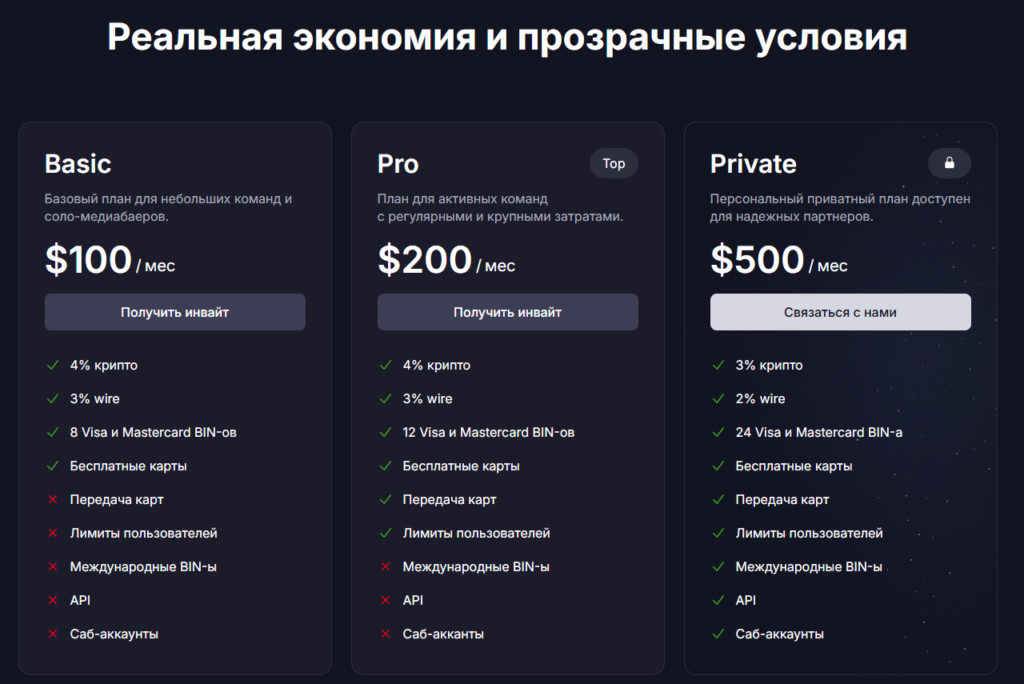Click red cross beside Basic Передача карт
This screenshot has width=1024, height=684.
tap(53, 500)
